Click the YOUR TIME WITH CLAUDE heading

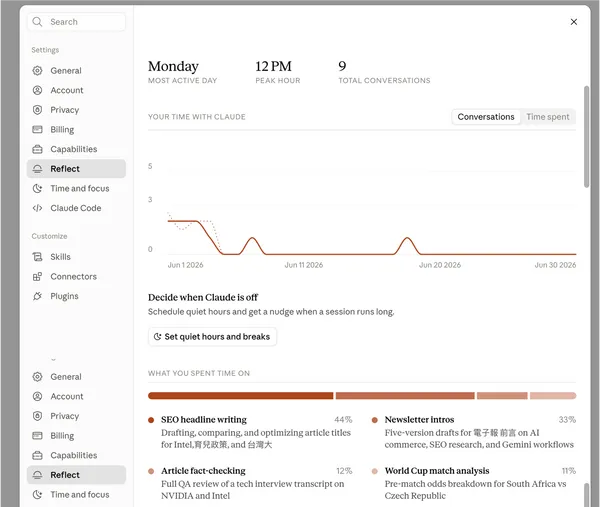(197, 117)
